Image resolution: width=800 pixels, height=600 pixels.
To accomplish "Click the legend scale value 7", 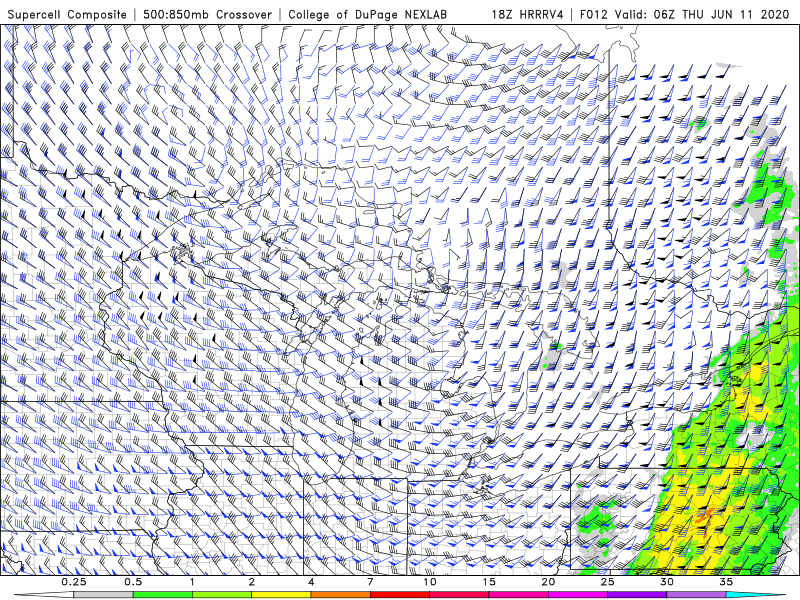I will point(370,582).
